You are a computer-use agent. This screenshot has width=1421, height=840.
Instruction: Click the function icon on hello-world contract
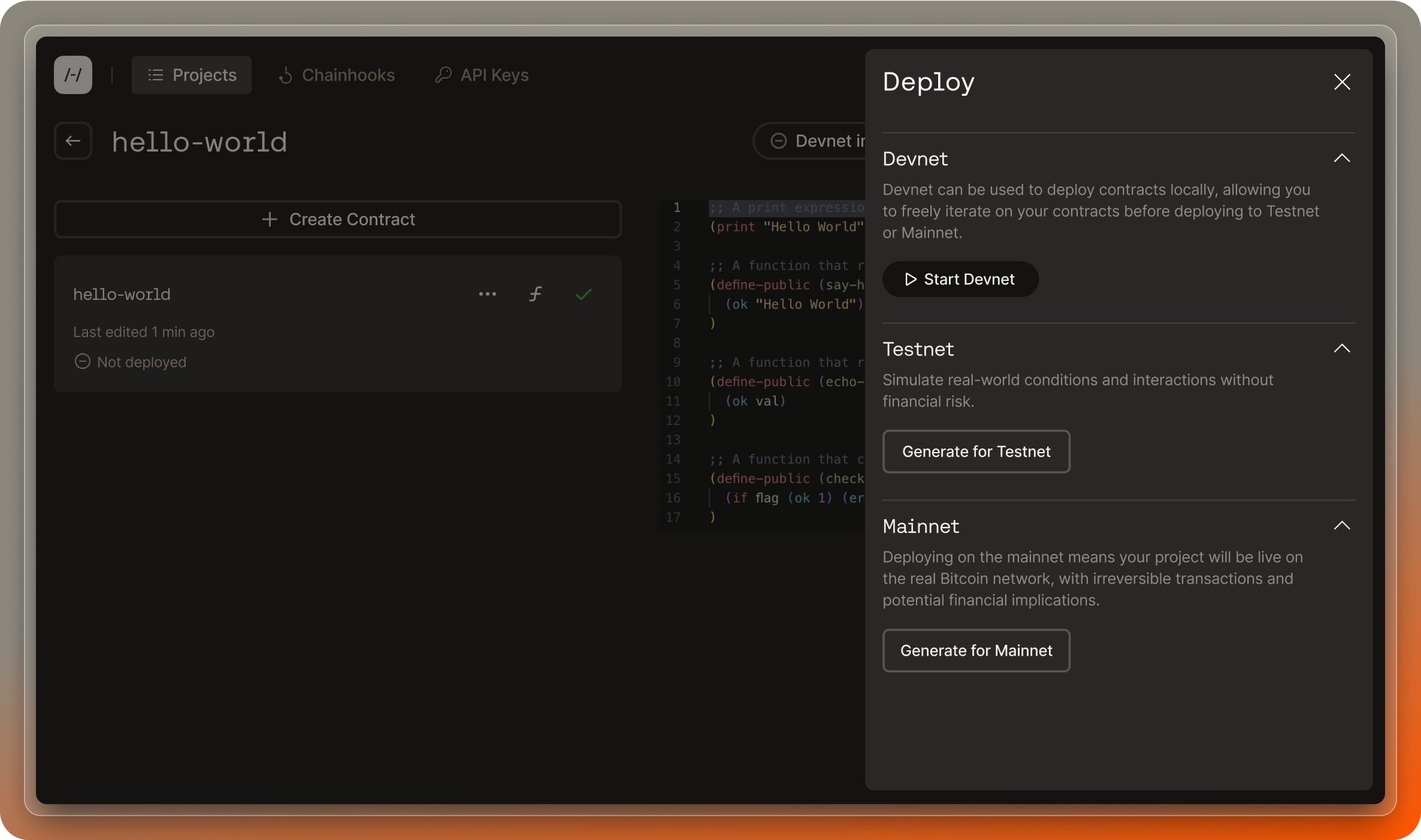pyautogui.click(x=535, y=293)
